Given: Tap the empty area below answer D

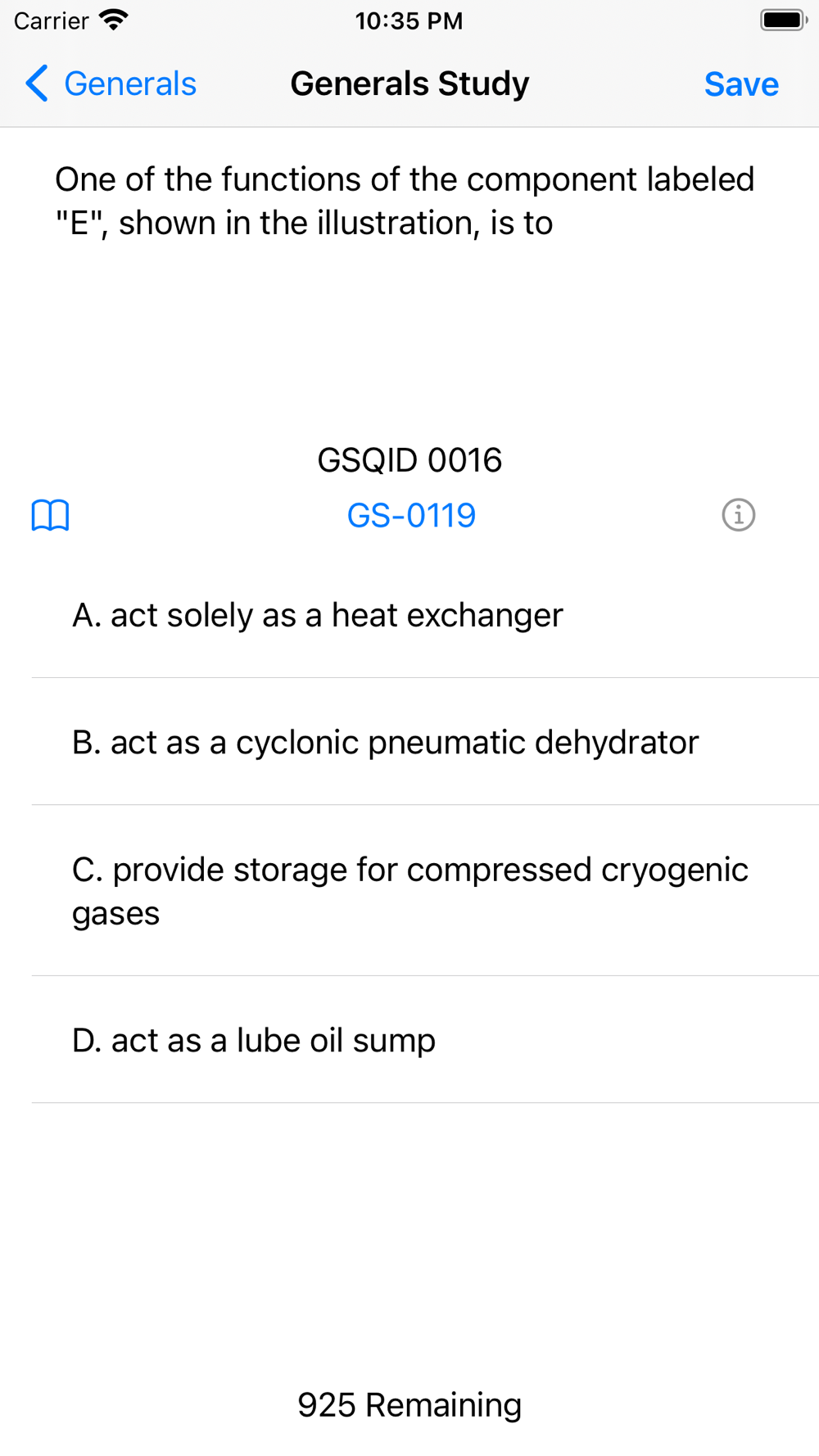Looking at the screenshot, I should click(409, 1237).
